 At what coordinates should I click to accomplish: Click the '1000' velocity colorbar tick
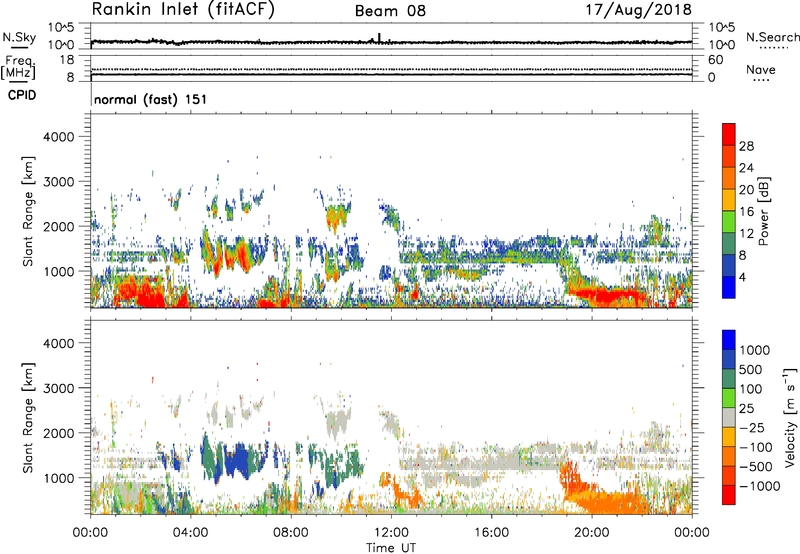tap(755, 350)
